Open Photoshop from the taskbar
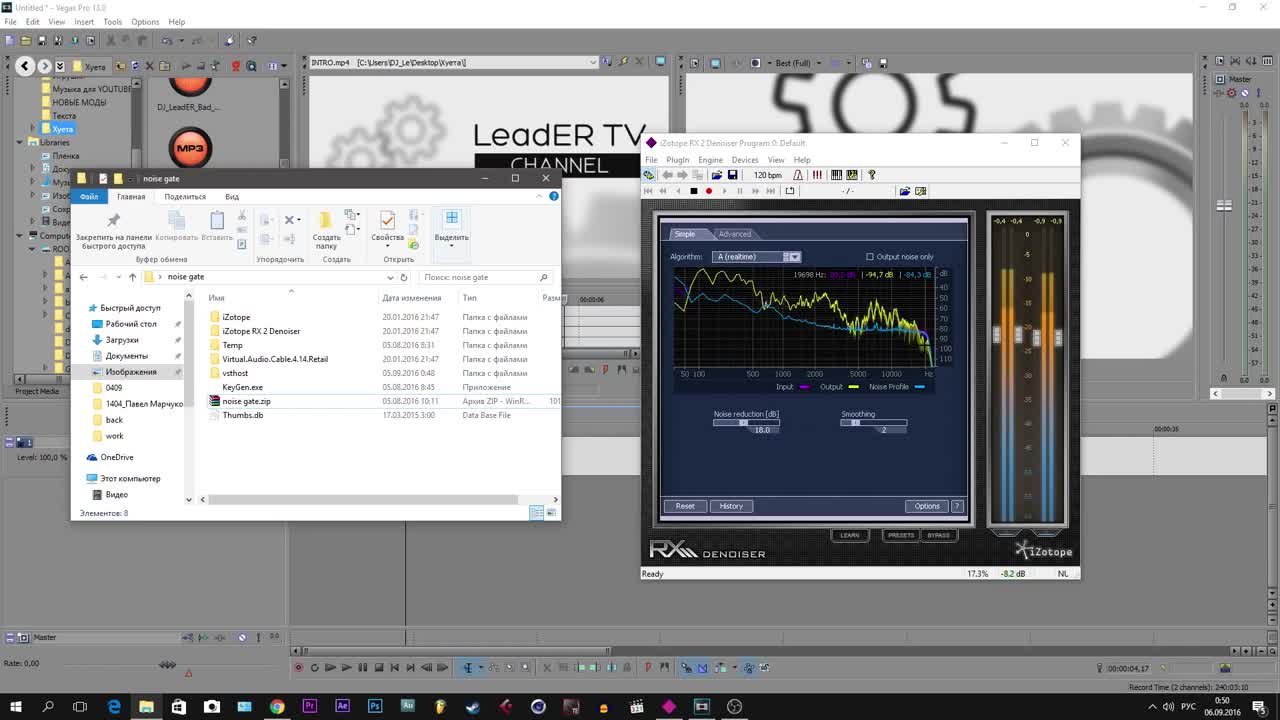Viewport: 1280px width, 720px height. [375, 706]
